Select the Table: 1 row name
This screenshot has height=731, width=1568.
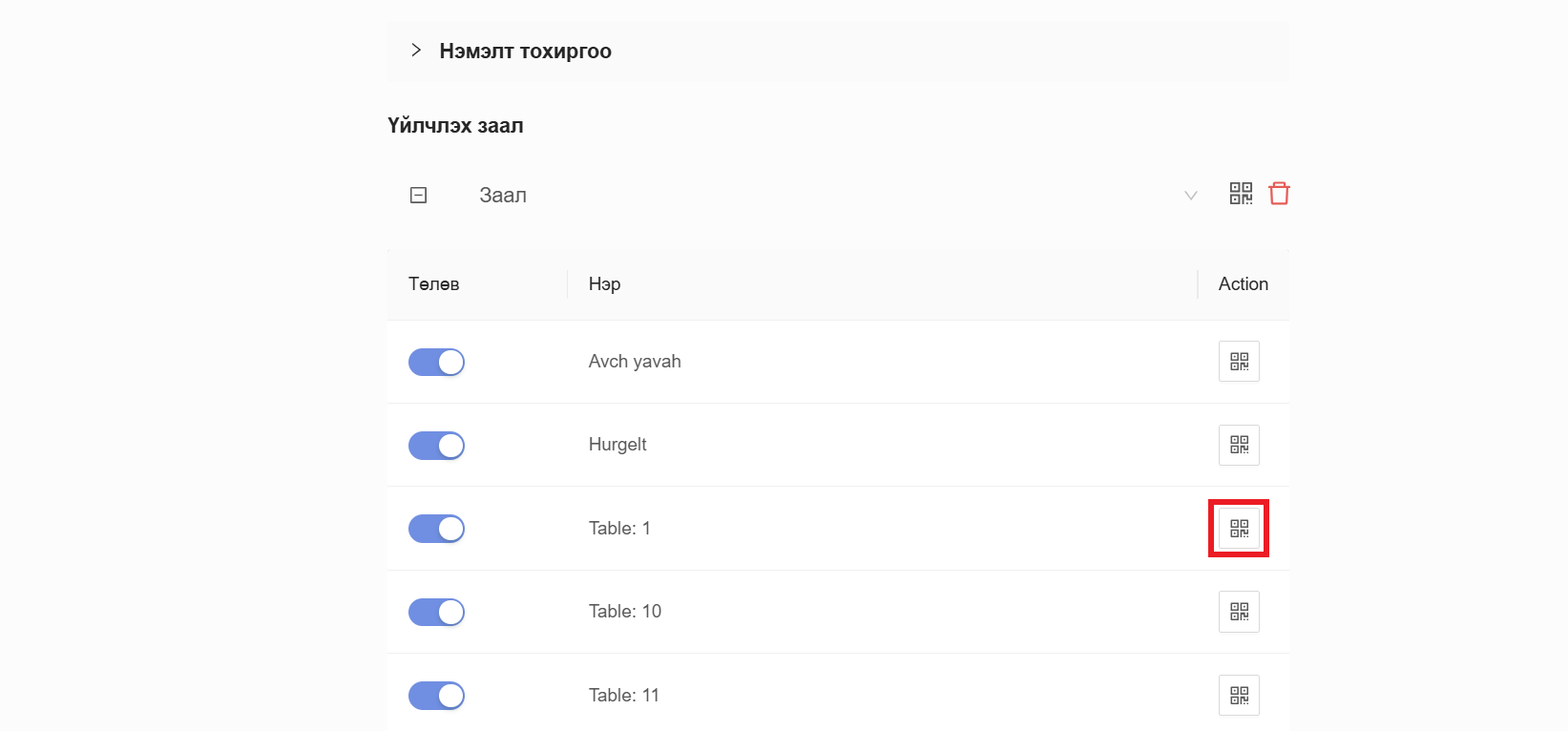click(x=619, y=529)
